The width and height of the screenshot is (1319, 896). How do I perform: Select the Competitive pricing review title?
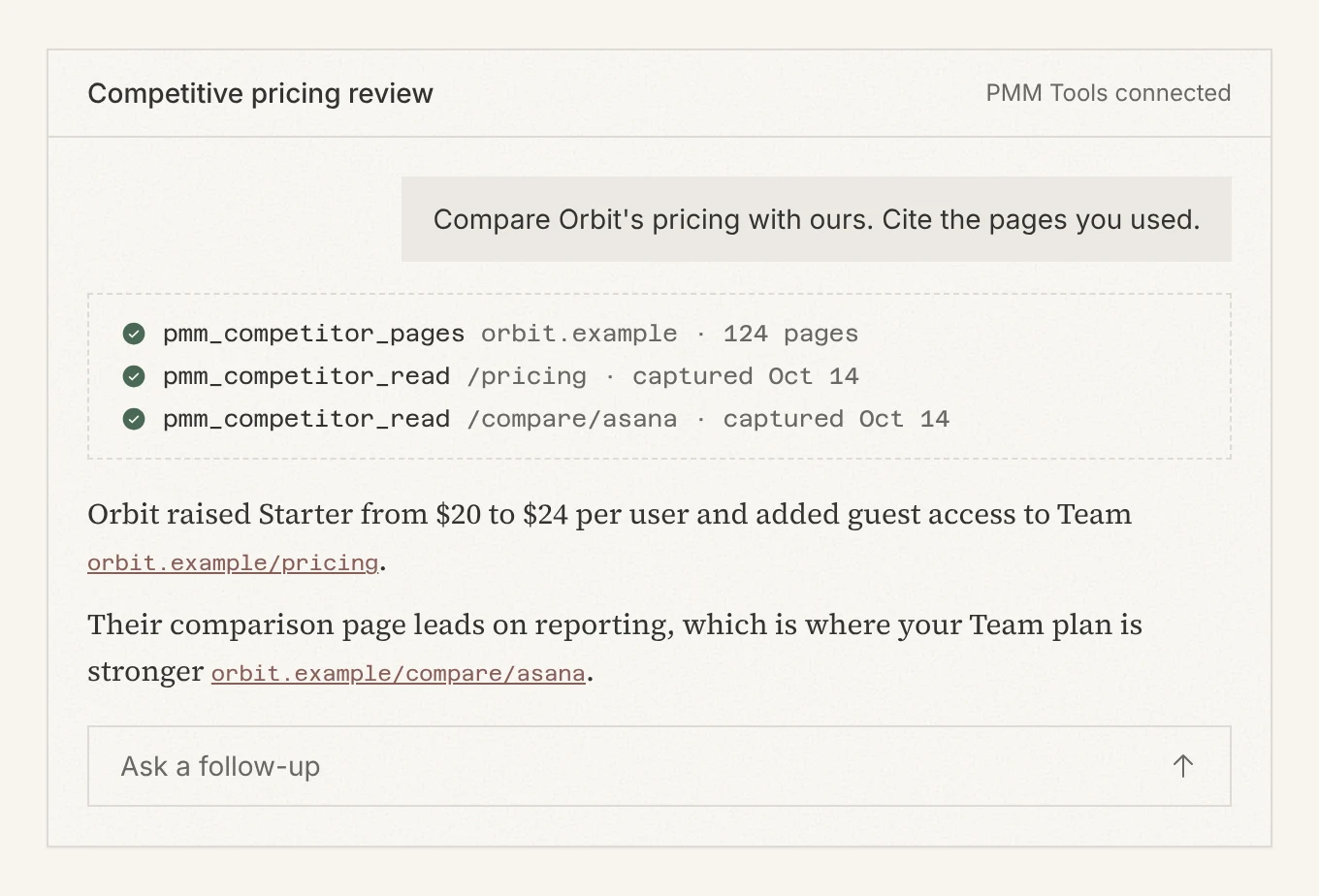pyautogui.click(x=260, y=93)
